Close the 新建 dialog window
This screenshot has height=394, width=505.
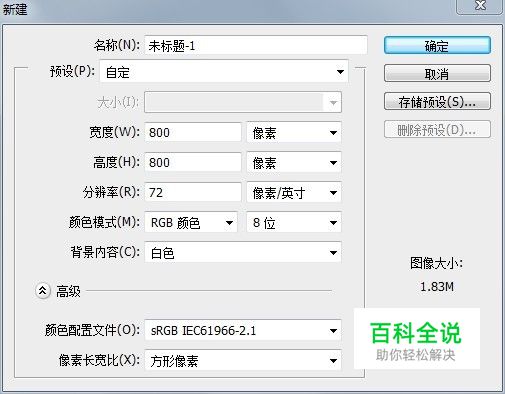(x=480, y=6)
